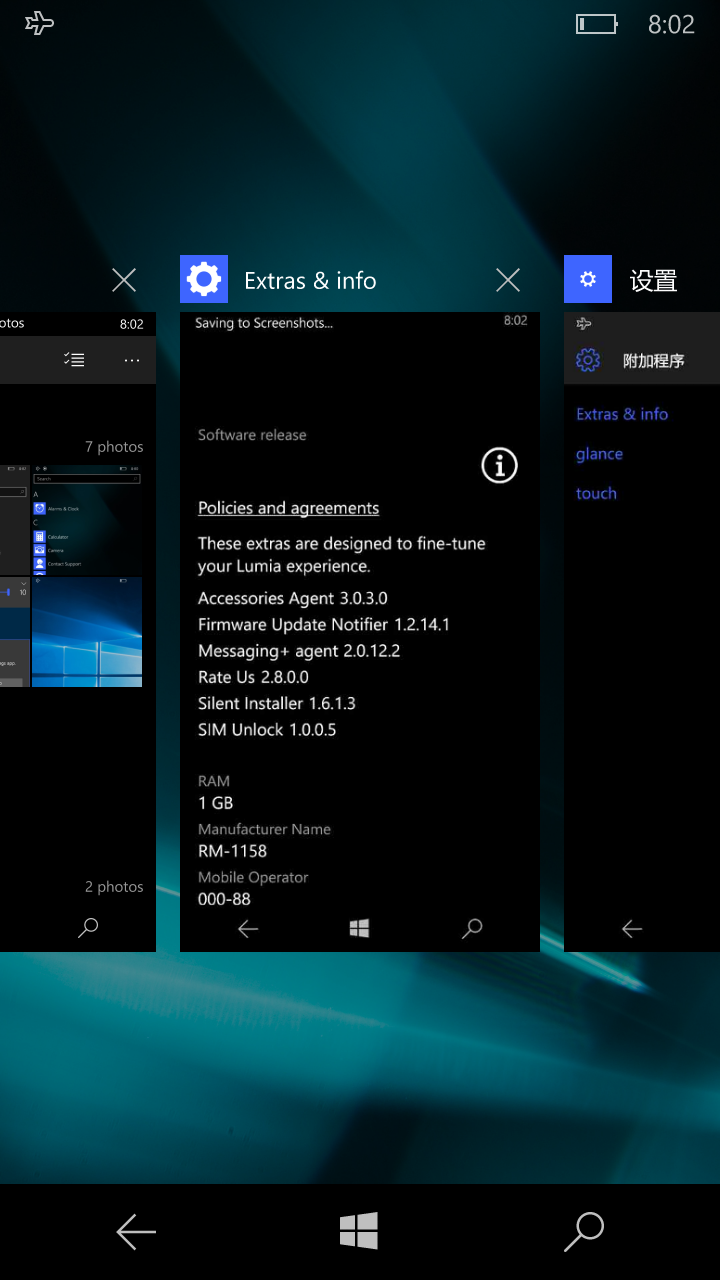Viewport: 720px width, 1280px height.
Task: Tap the 2 photos group label
Action: [x=114, y=887]
